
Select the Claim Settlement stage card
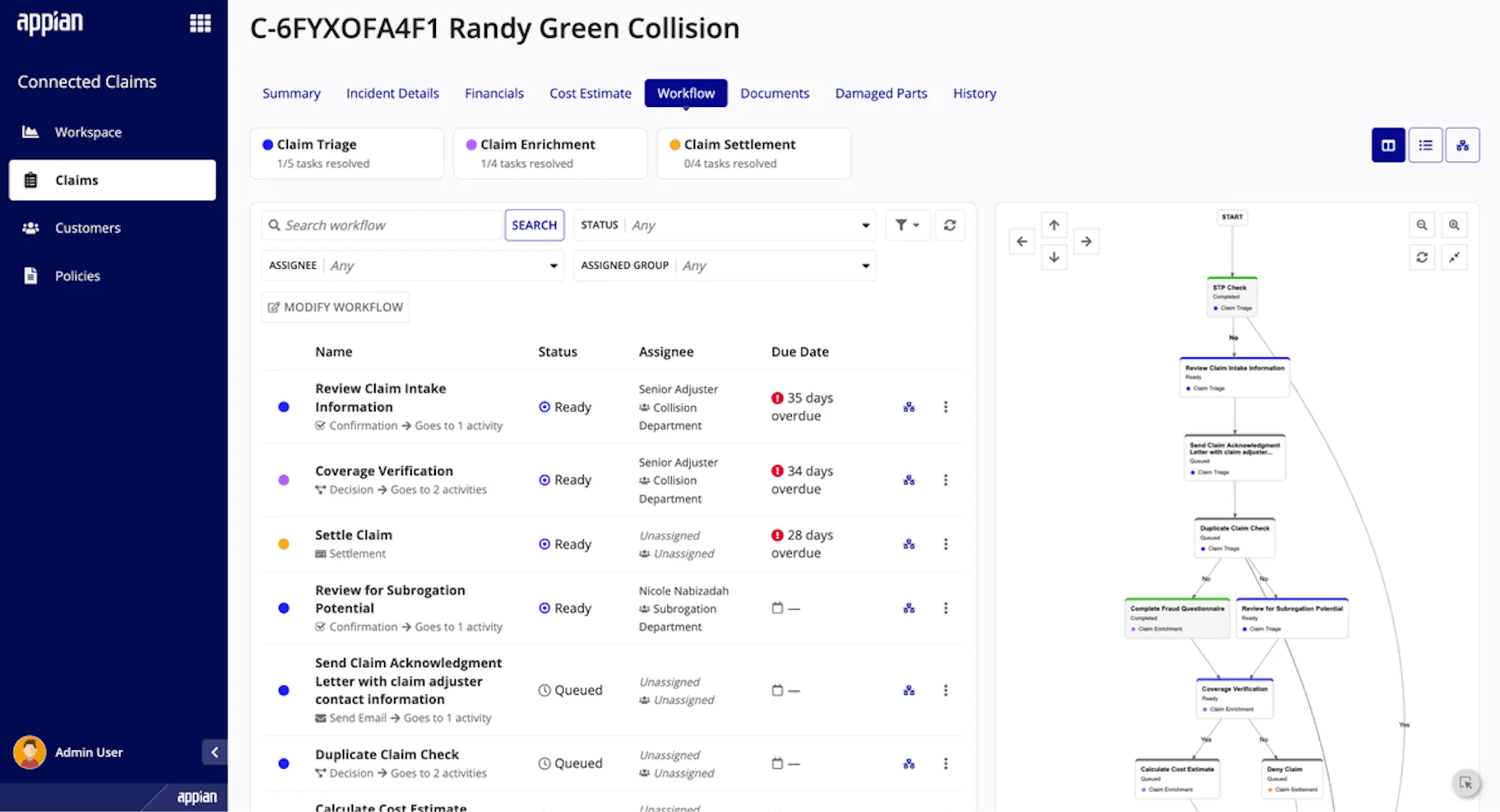click(754, 153)
